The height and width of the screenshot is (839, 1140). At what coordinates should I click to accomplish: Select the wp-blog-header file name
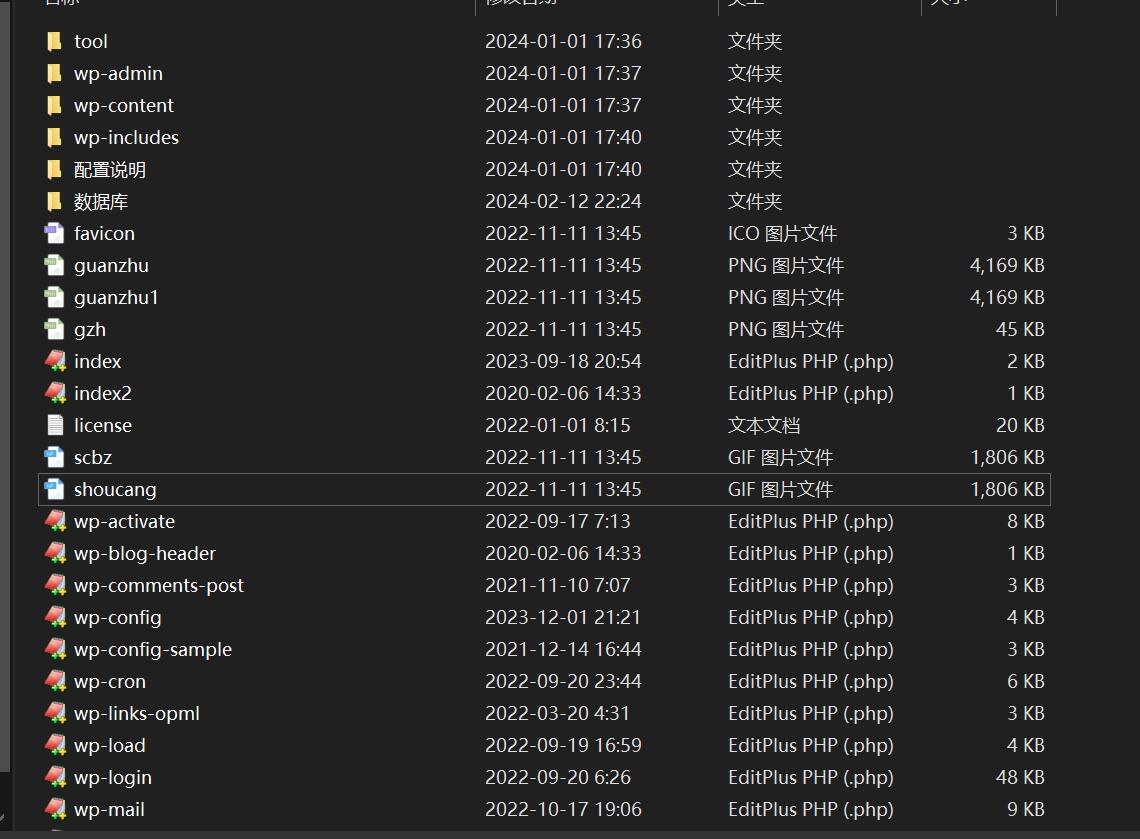tap(144, 553)
